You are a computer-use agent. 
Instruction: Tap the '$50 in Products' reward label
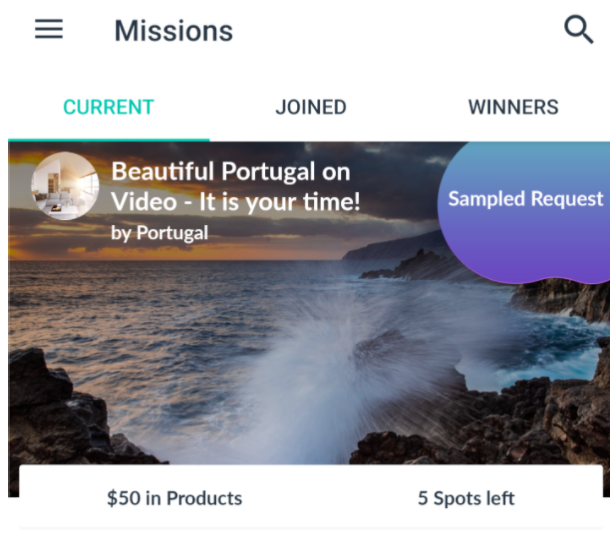click(174, 498)
